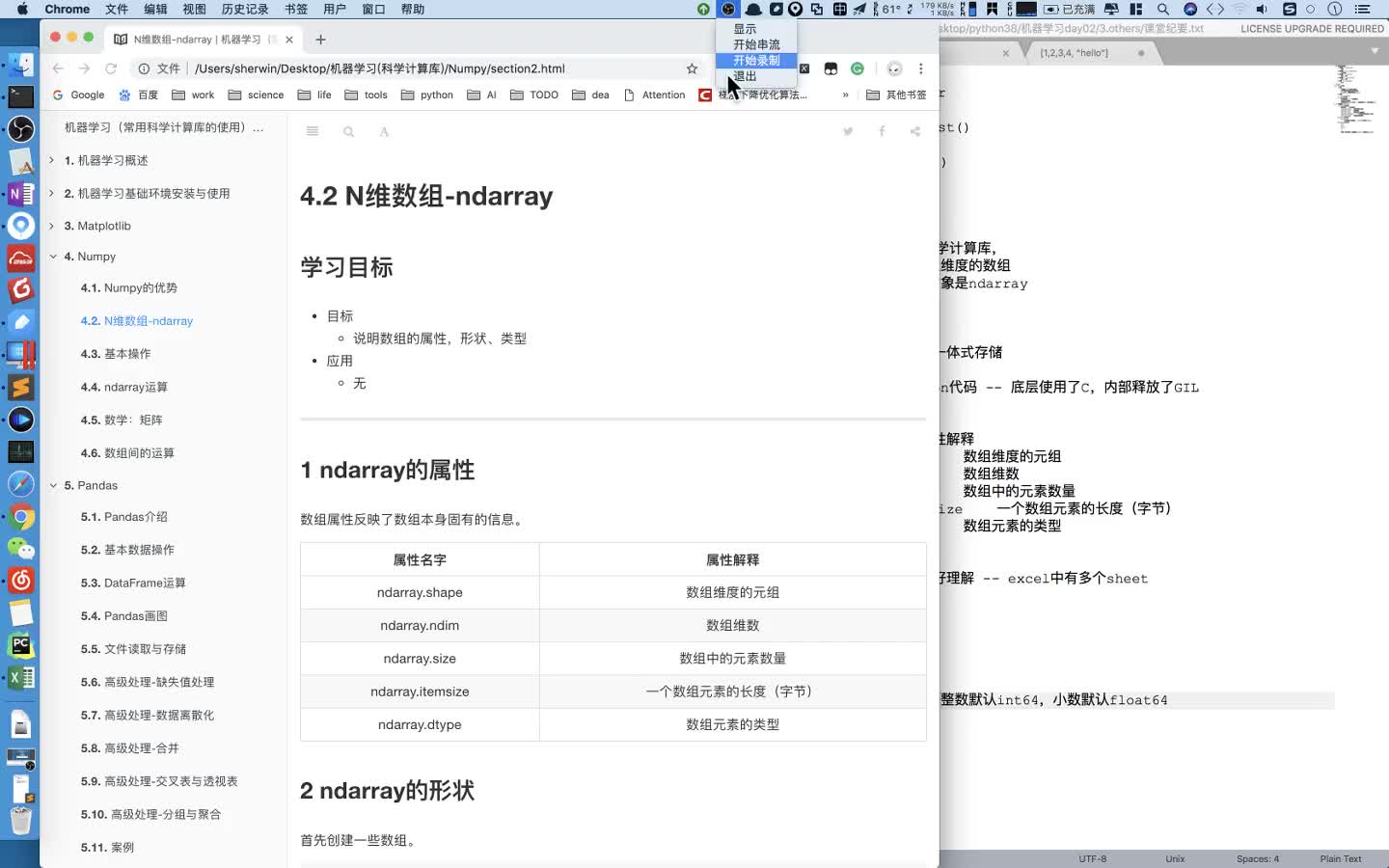
Task: Open OBS from the Dock
Action: point(21,128)
